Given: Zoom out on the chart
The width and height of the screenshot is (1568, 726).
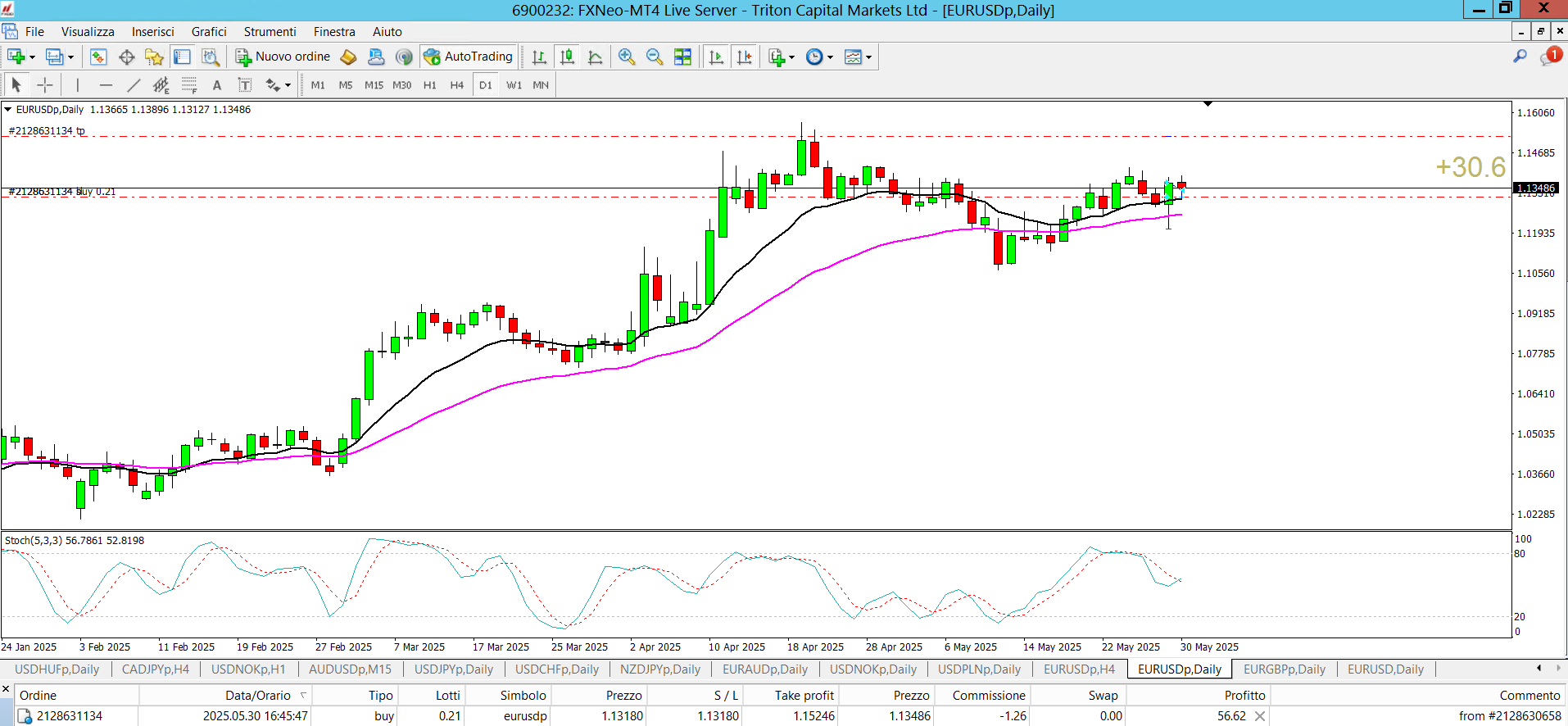Looking at the screenshot, I should click(x=655, y=57).
